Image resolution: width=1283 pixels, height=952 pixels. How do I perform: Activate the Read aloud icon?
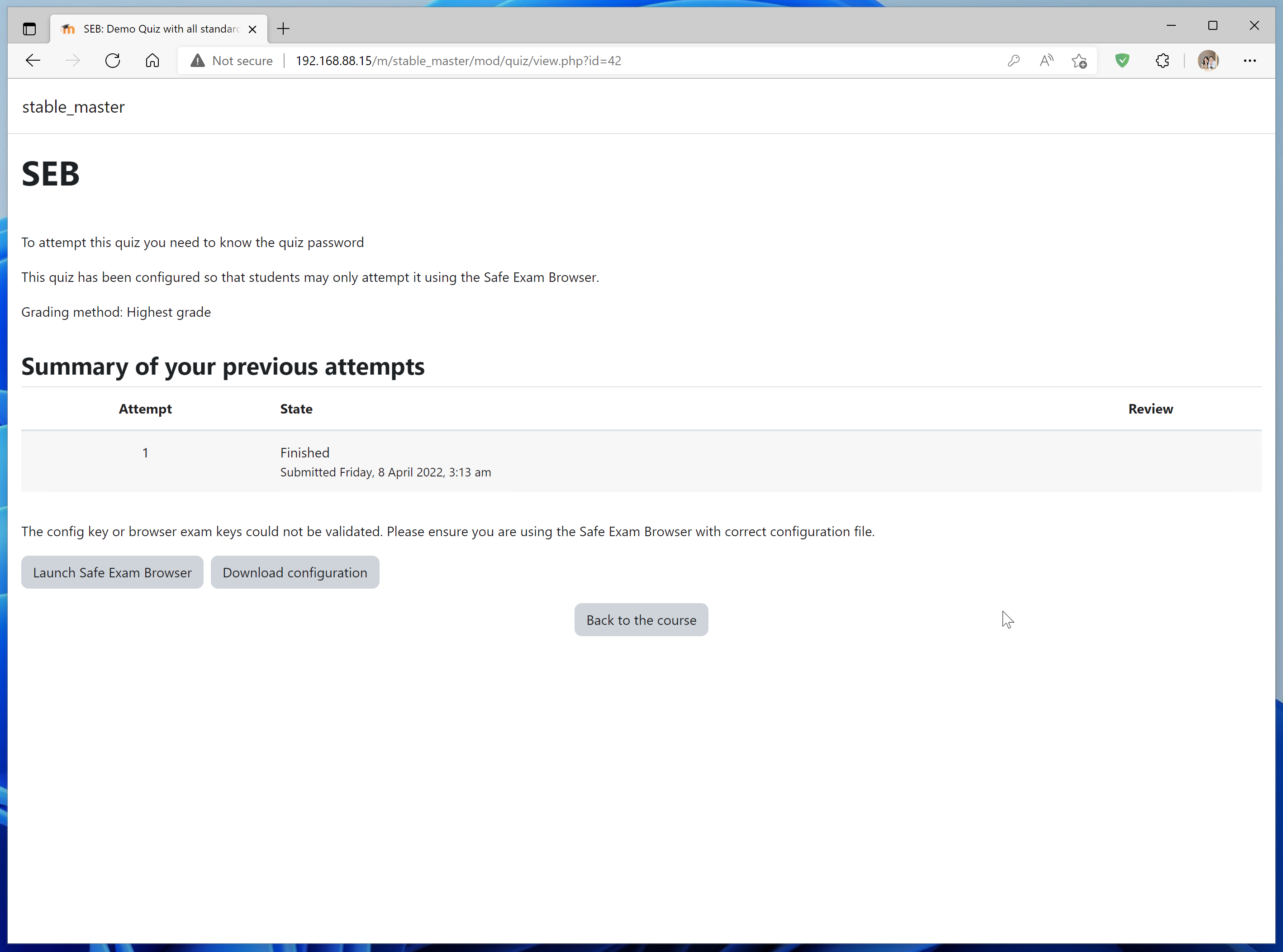click(x=1046, y=61)
